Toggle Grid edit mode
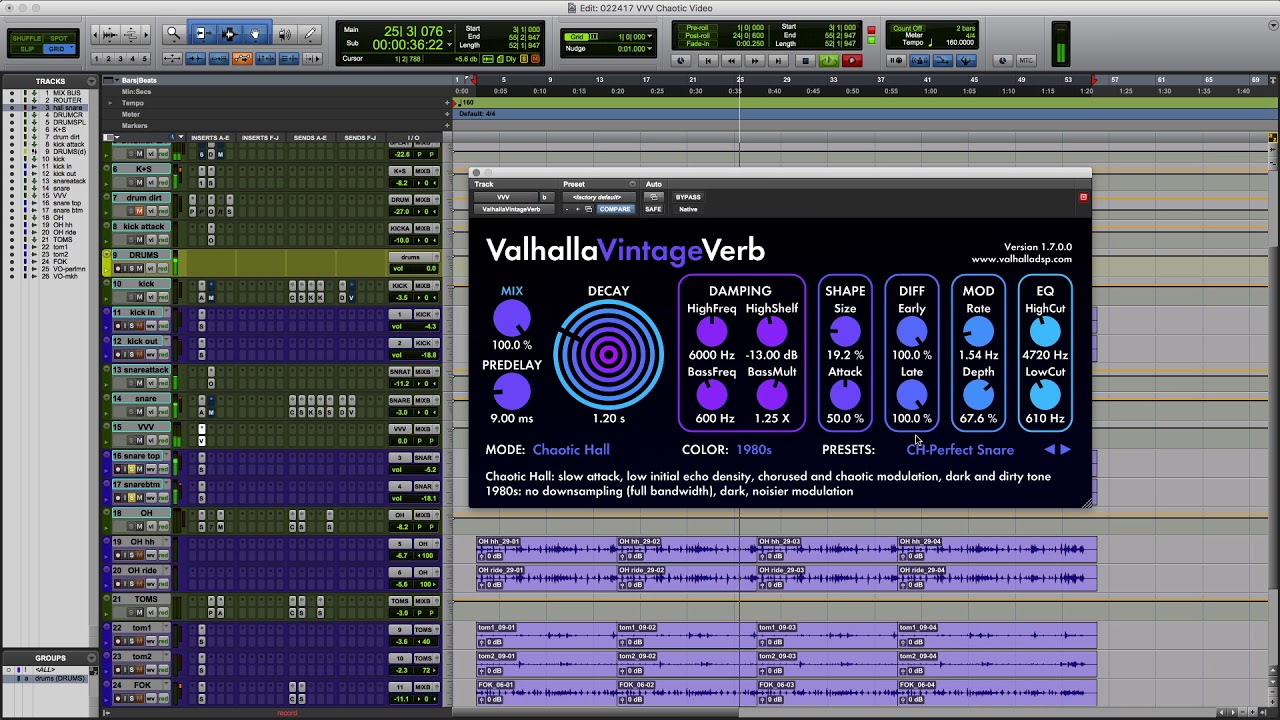The height and width of the screenshot is (720, 1280). [x=59, y=49]
